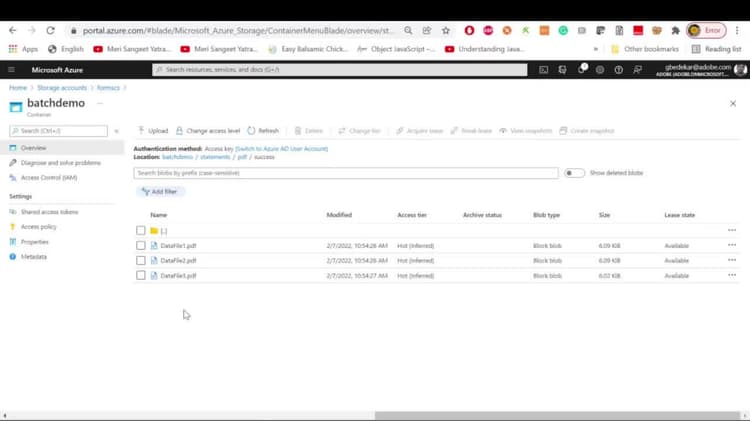Collapse the left menu with chevron icon
This screenshot has width=750, height=421.
[116, 131]
